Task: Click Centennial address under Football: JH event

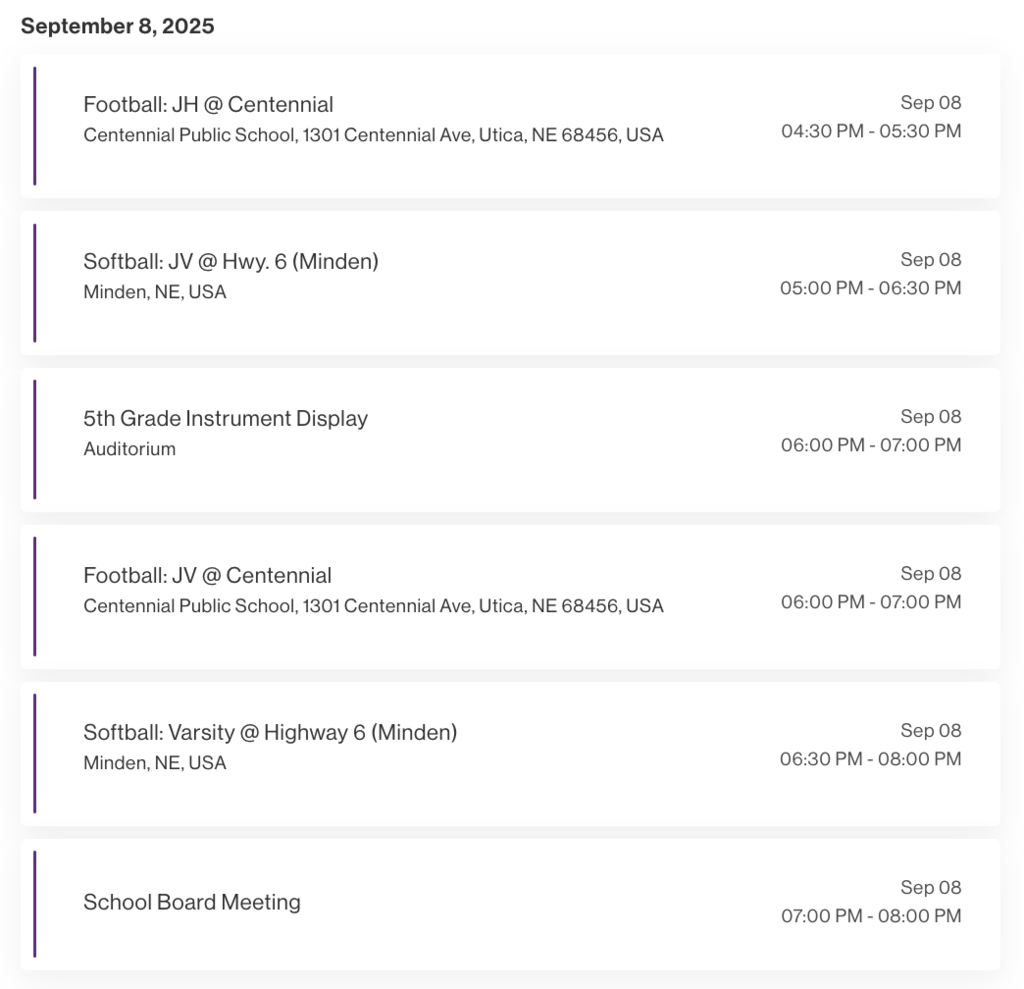Action: 373,135
